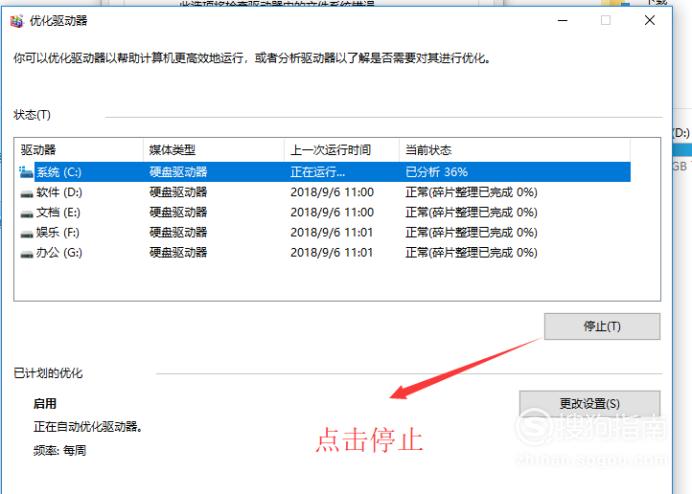
Task: Select the 软件 (D:) drive row
Action: coord(325,192)
